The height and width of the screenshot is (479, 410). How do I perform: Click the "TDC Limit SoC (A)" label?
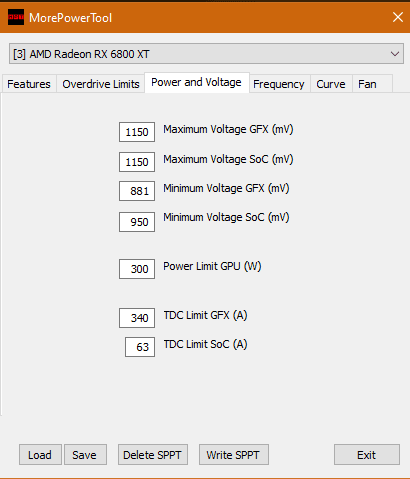[x=205, y=344]
